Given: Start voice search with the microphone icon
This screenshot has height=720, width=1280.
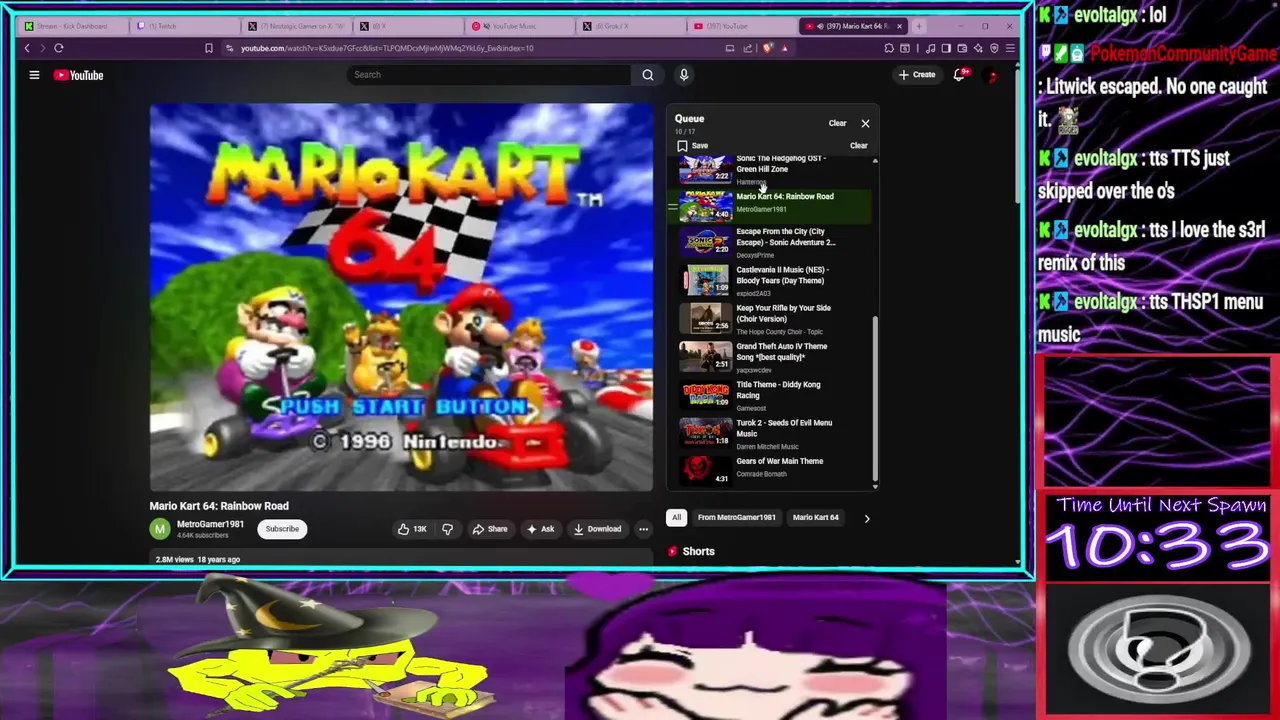Looking at the screenshot, I should click(684, 75).
